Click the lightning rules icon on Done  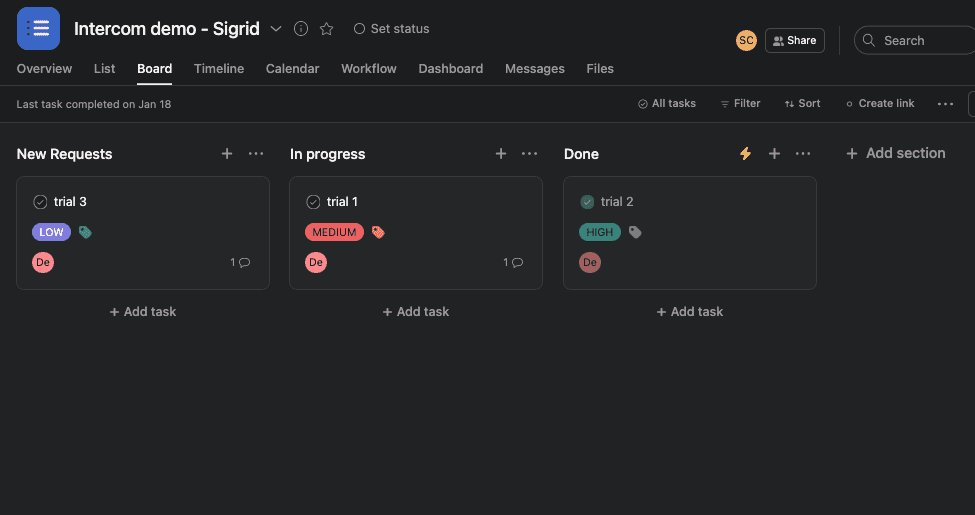click(x=746, y=154)
